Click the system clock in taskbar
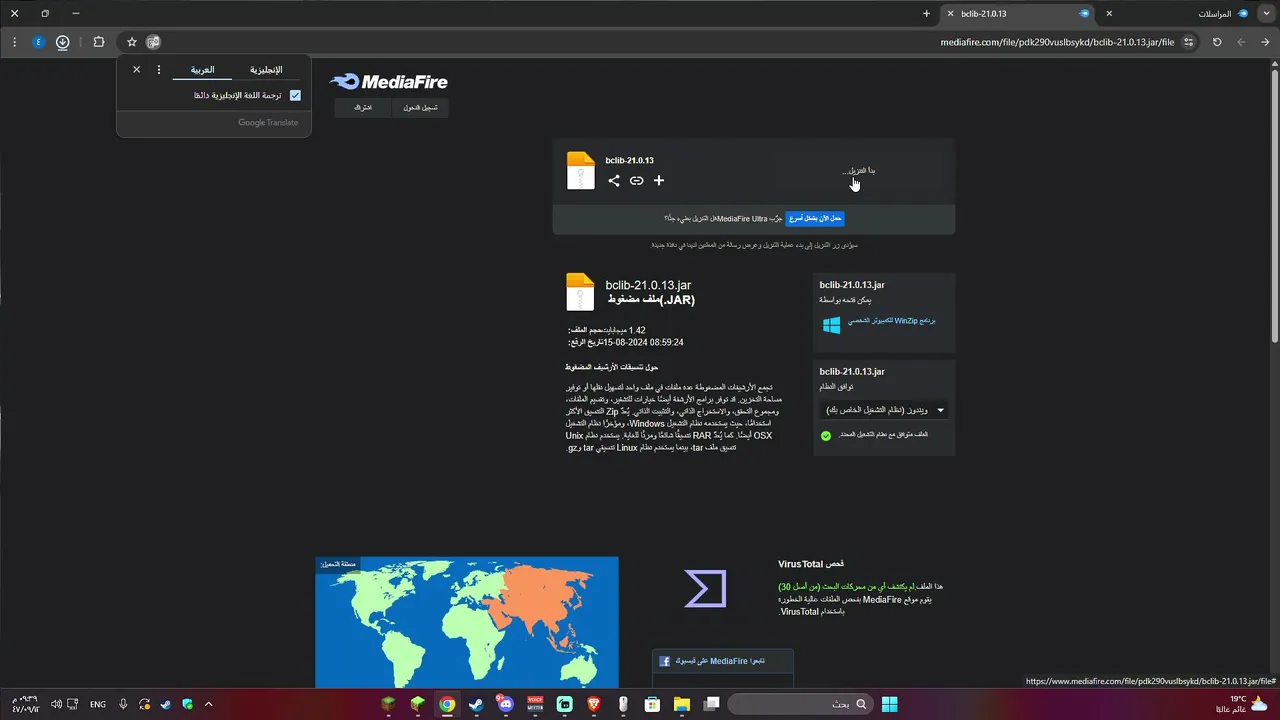1280x720 pixels. (x=26, y=704)
